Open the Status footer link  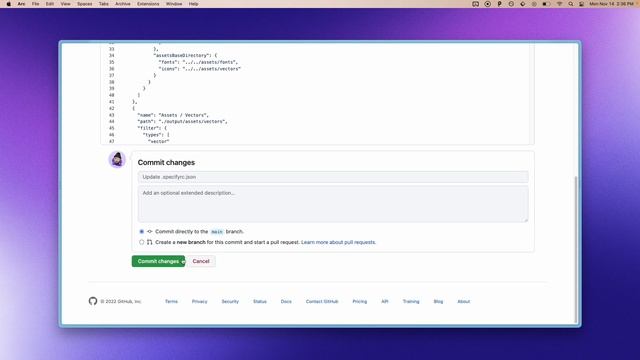pyautogui.click(x=260, y=301)
